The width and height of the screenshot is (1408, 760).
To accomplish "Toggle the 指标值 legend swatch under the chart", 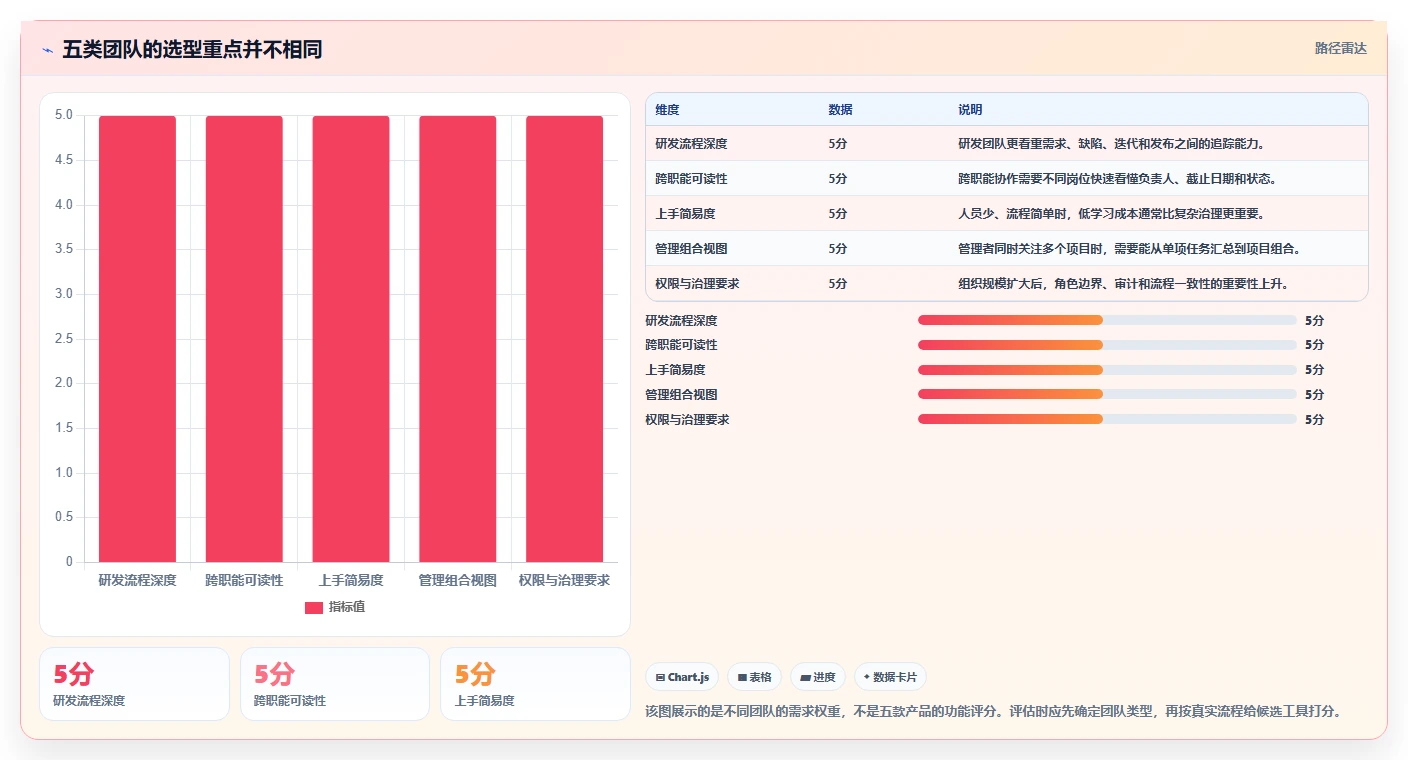I will coord(314,607).
